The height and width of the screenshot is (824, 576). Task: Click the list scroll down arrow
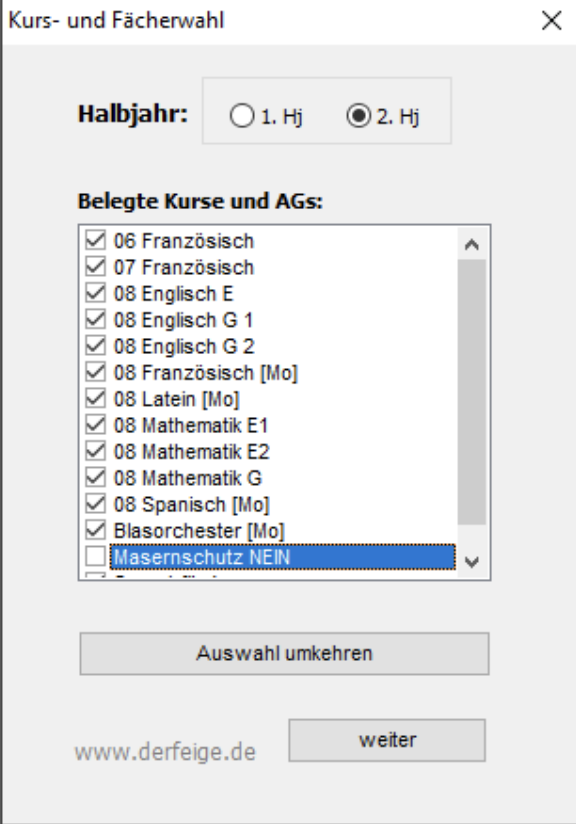point(472,562)
